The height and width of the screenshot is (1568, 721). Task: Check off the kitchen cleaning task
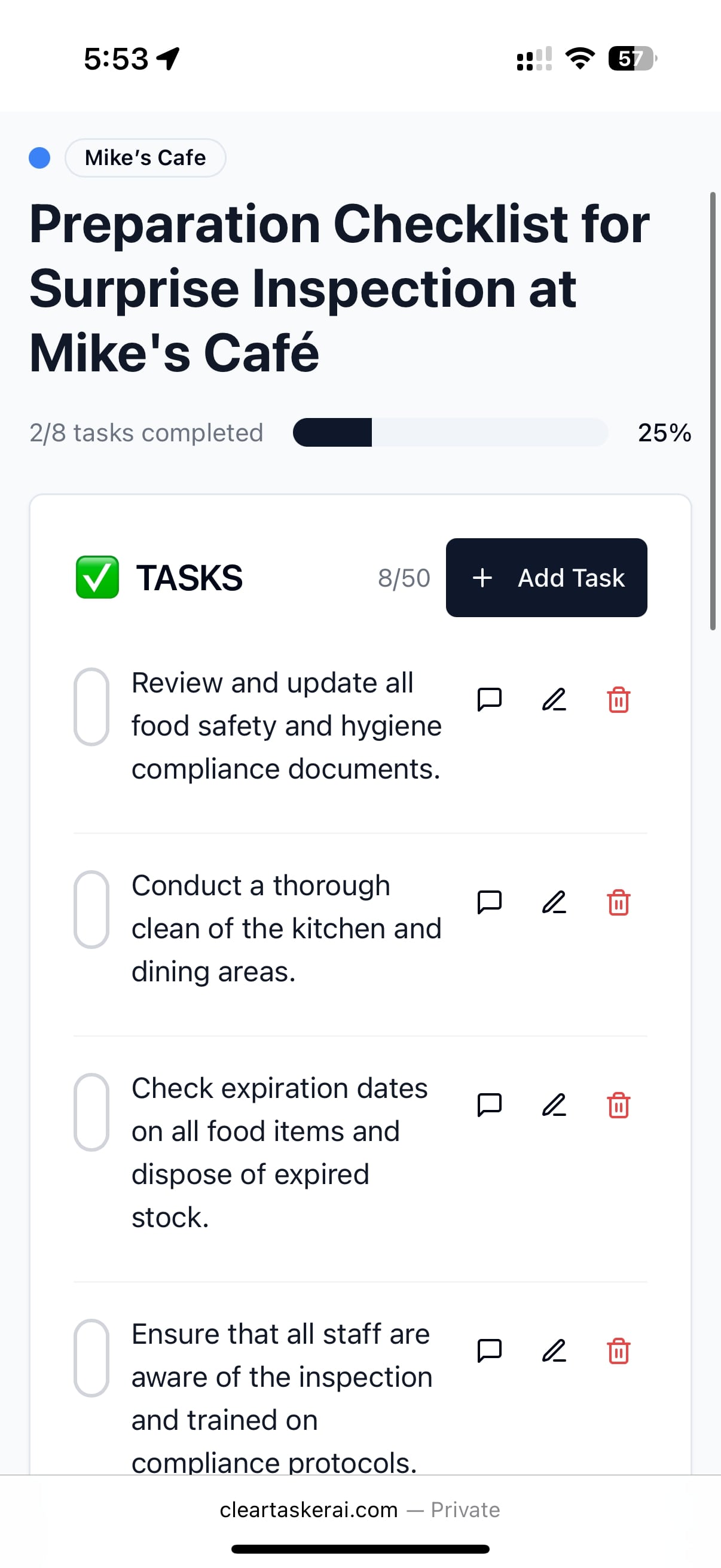tap(91, 909)
